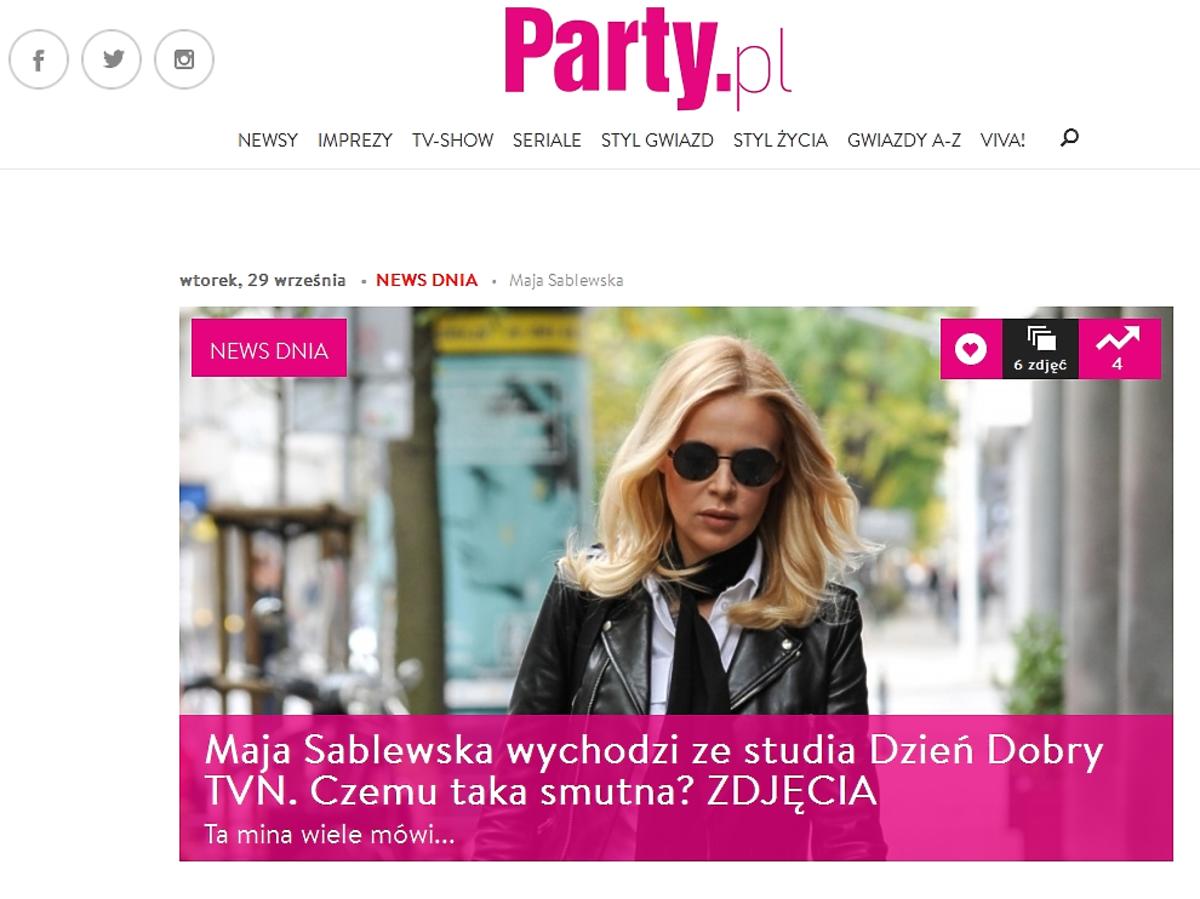Go to SERIALE section
The width and height of the screenshot is (1200, 899).
click(547, 140)
